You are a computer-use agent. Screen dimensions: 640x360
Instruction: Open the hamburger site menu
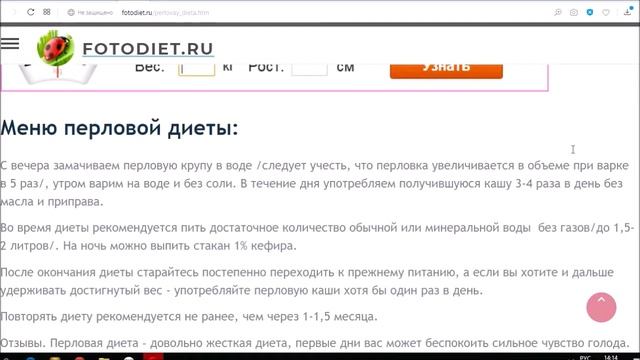click(x=10, y=43)
